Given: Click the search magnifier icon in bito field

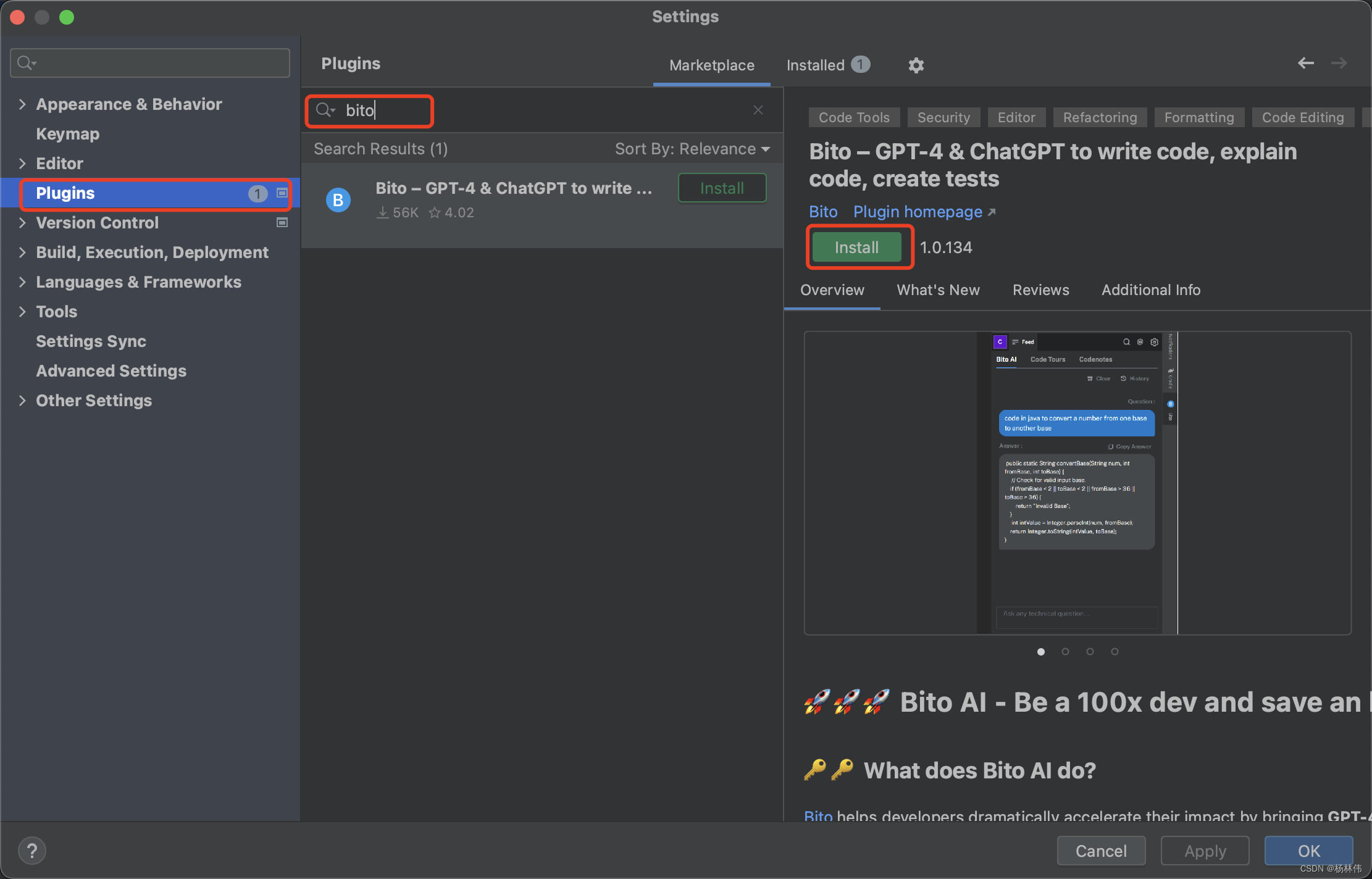Looking at the screenshot, I should (x=324, y=110).
